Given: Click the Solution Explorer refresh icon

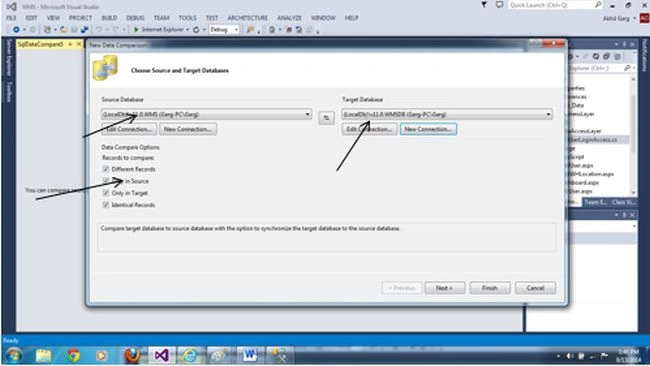Looking at the screenshot, I should tap(596, 56).
